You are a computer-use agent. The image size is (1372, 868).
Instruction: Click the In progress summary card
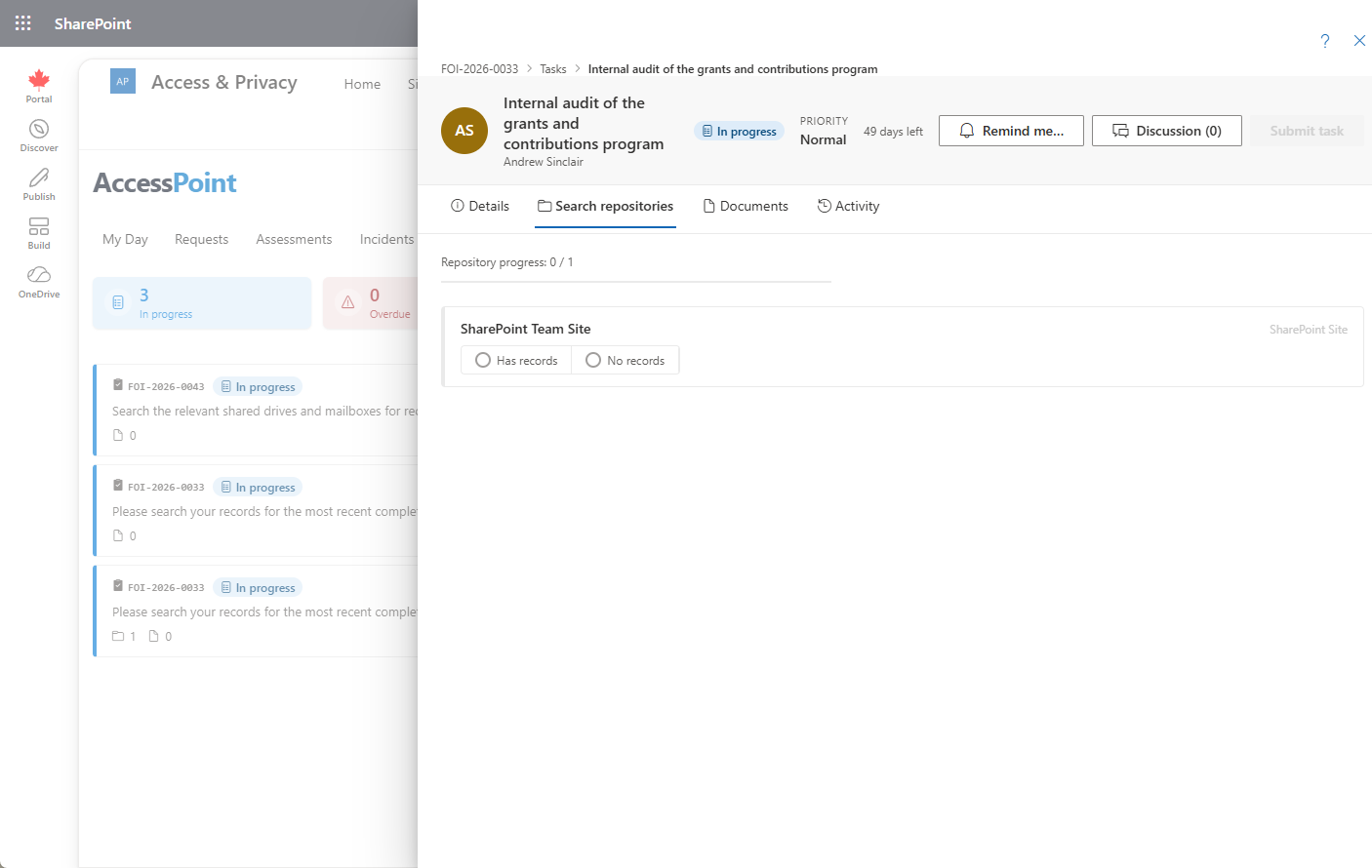point(202,303)
